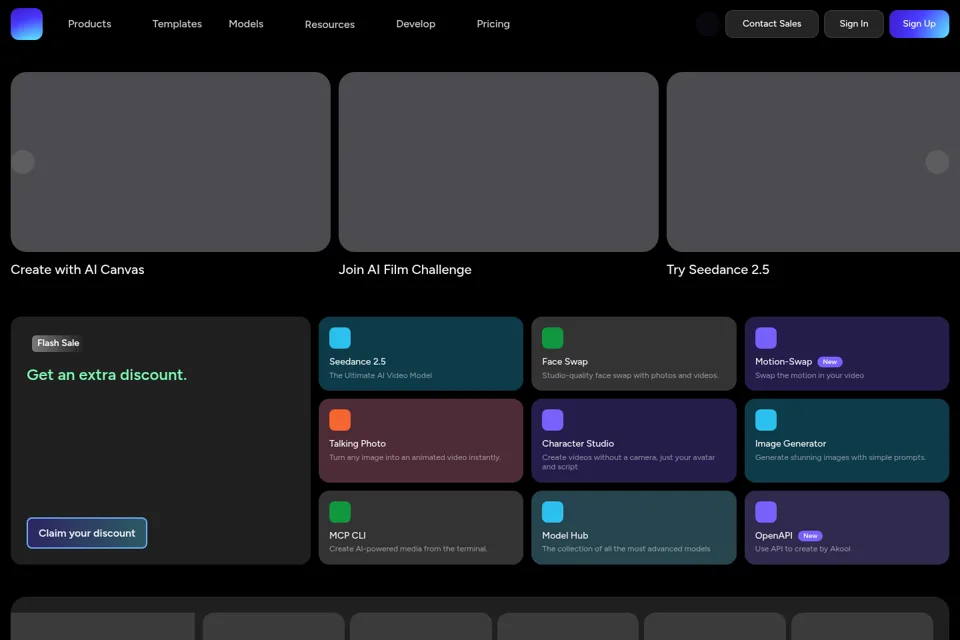Click the Try Seedance 2.5 caption

[x=718, y=269]
